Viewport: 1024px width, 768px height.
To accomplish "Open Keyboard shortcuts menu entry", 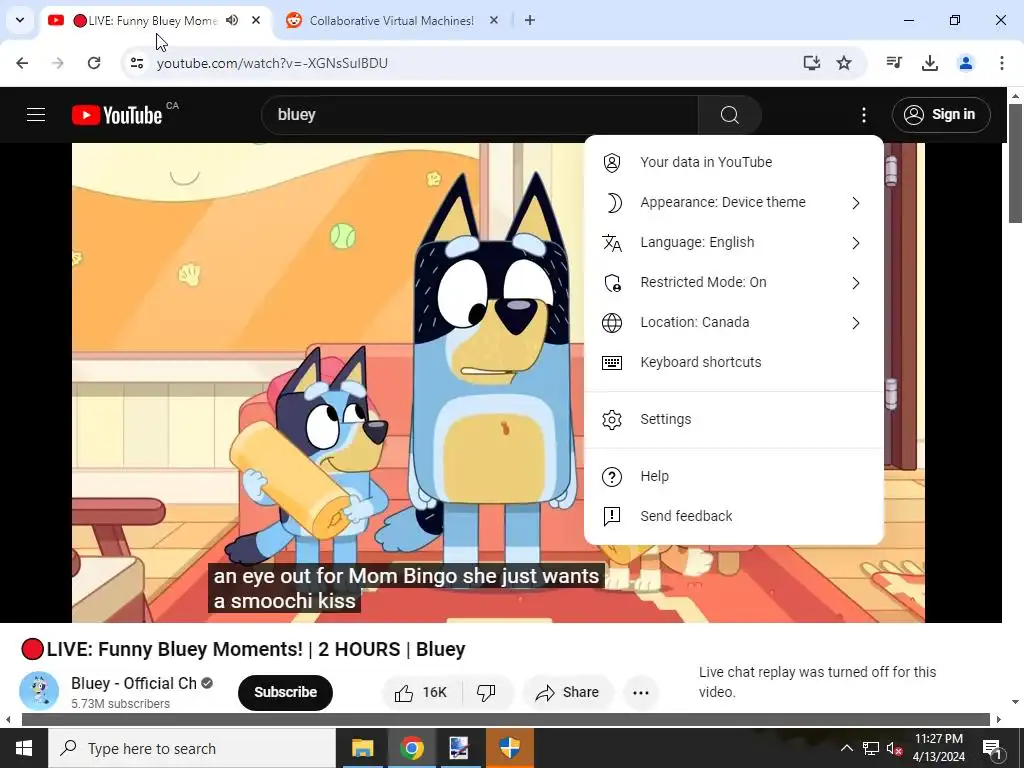I will coord(733,362).
